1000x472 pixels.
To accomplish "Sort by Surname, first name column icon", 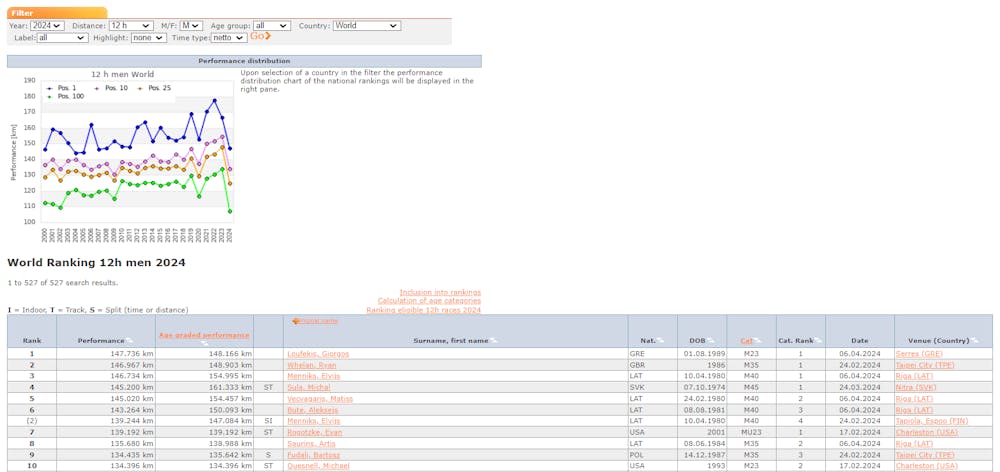I will [493, 342].
